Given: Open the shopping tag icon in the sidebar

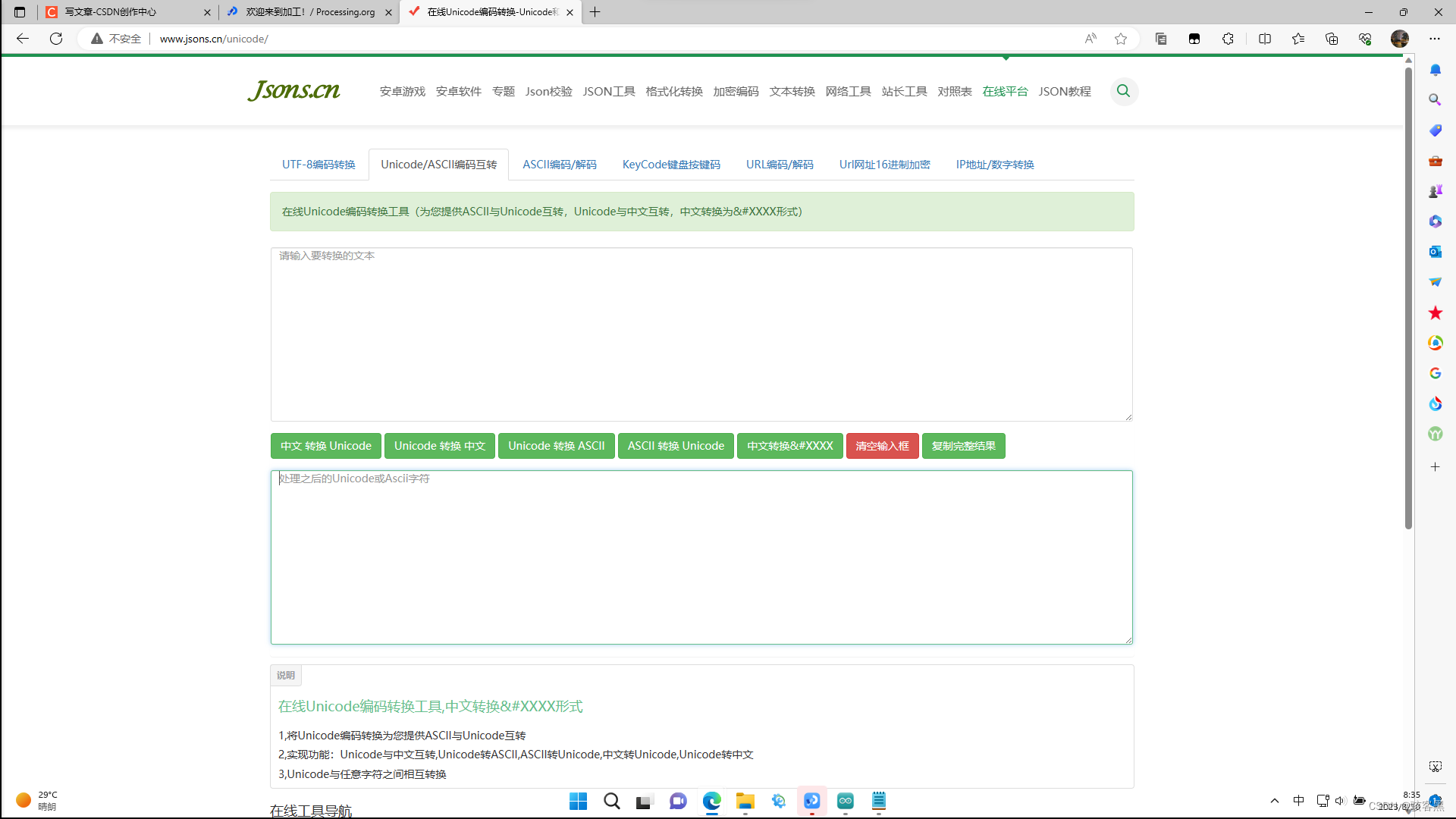Looking at the screenshot, I should (1435, 130).
